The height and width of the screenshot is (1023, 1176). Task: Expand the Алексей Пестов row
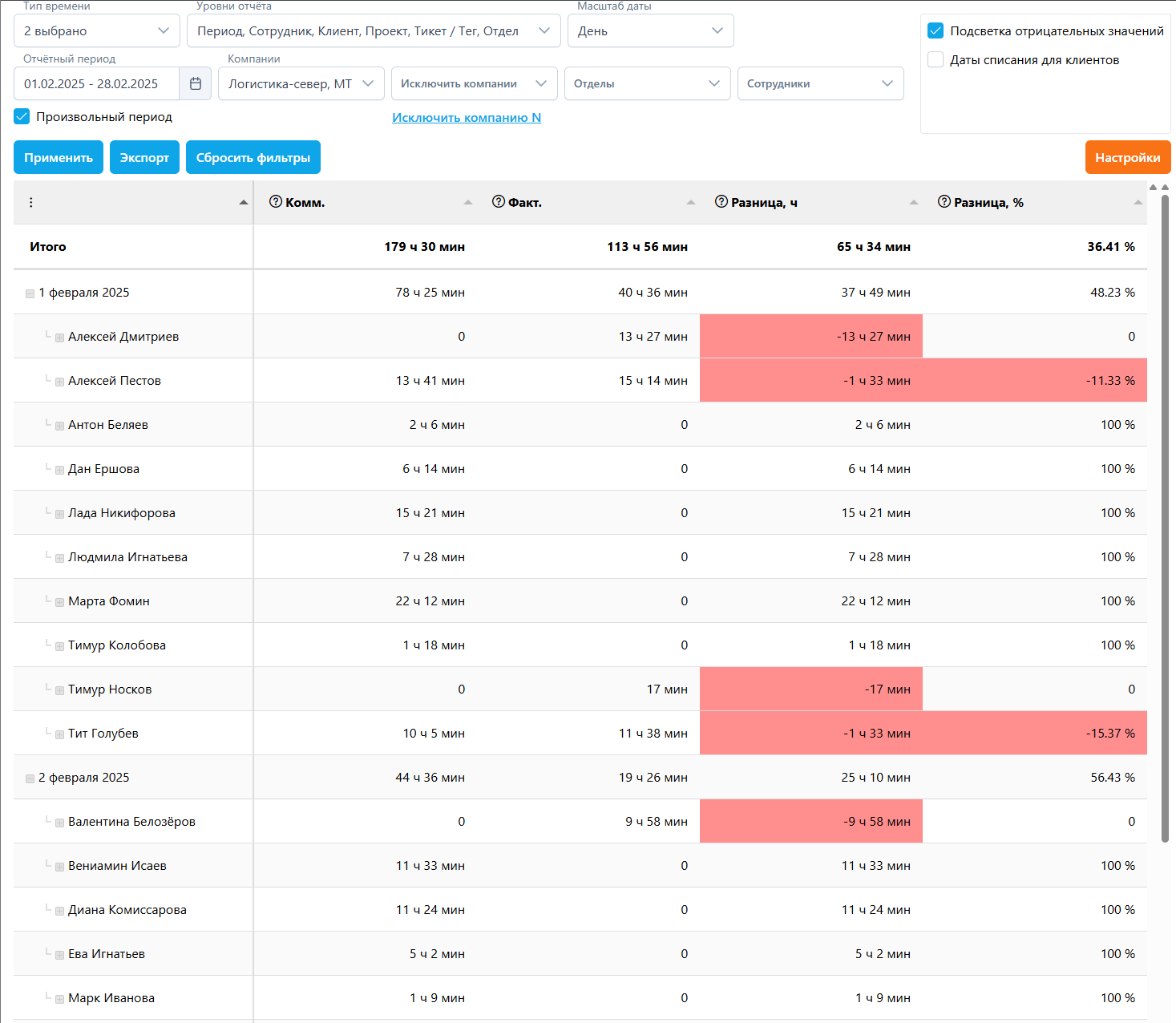point(59,382)
